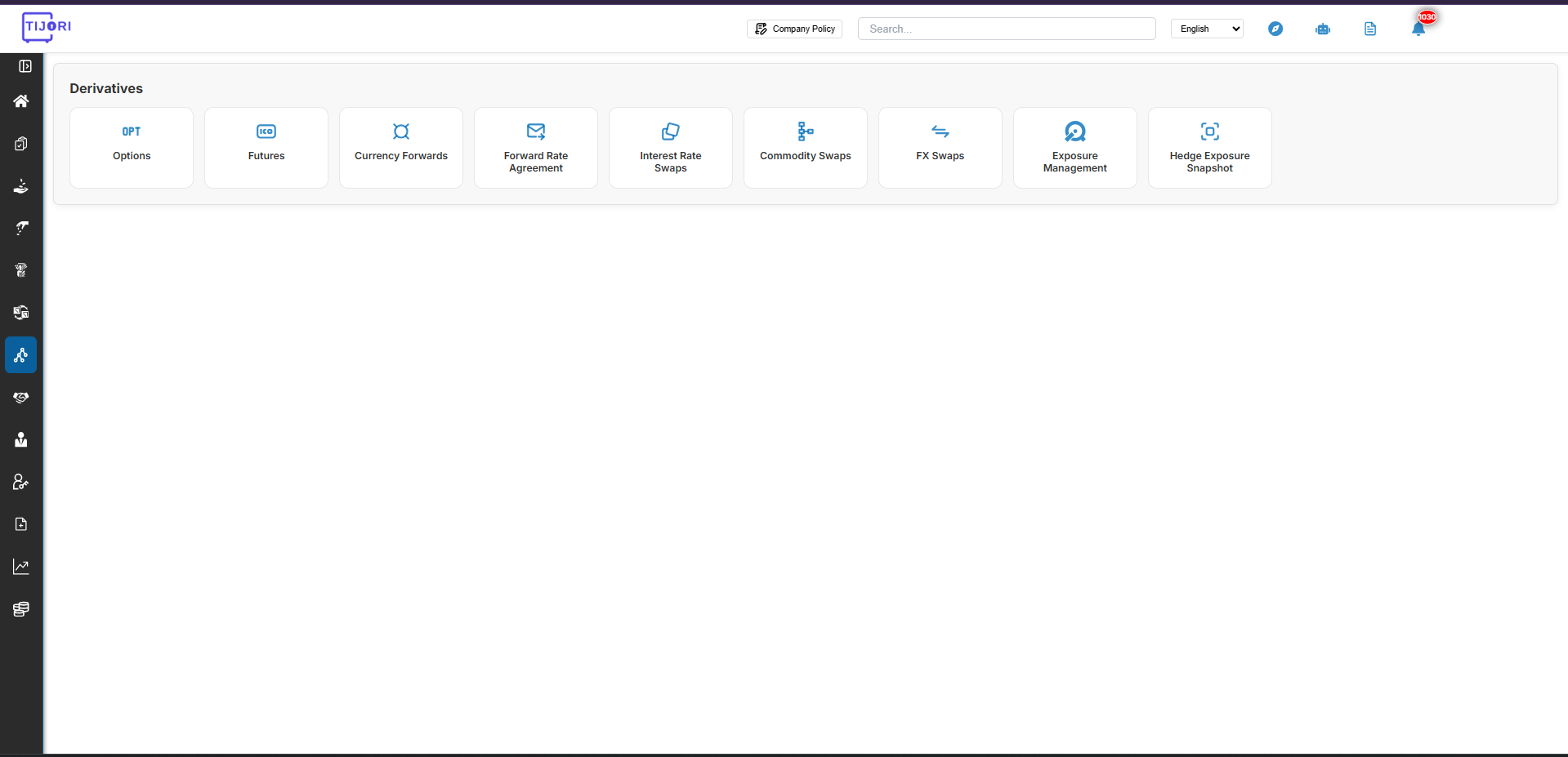Open the Commodity Swaps card
This screenshot has width=1568, height=757.
pyautogui.click(x=806, y=148)
